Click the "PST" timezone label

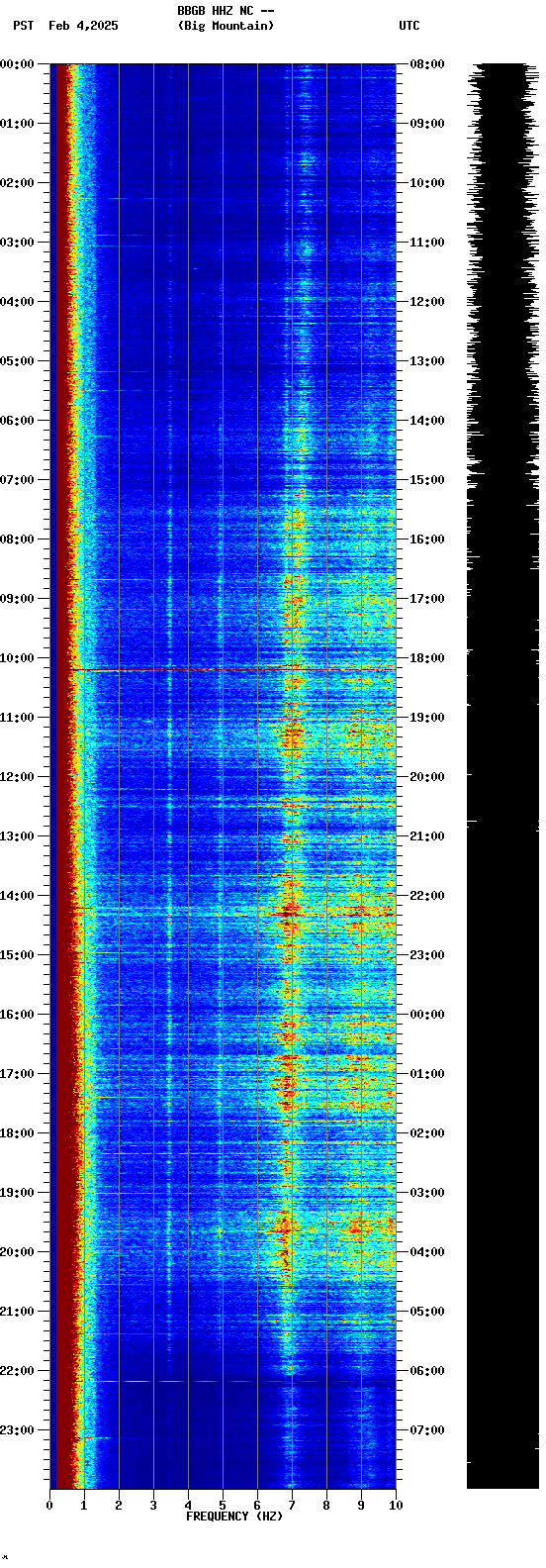23,26
